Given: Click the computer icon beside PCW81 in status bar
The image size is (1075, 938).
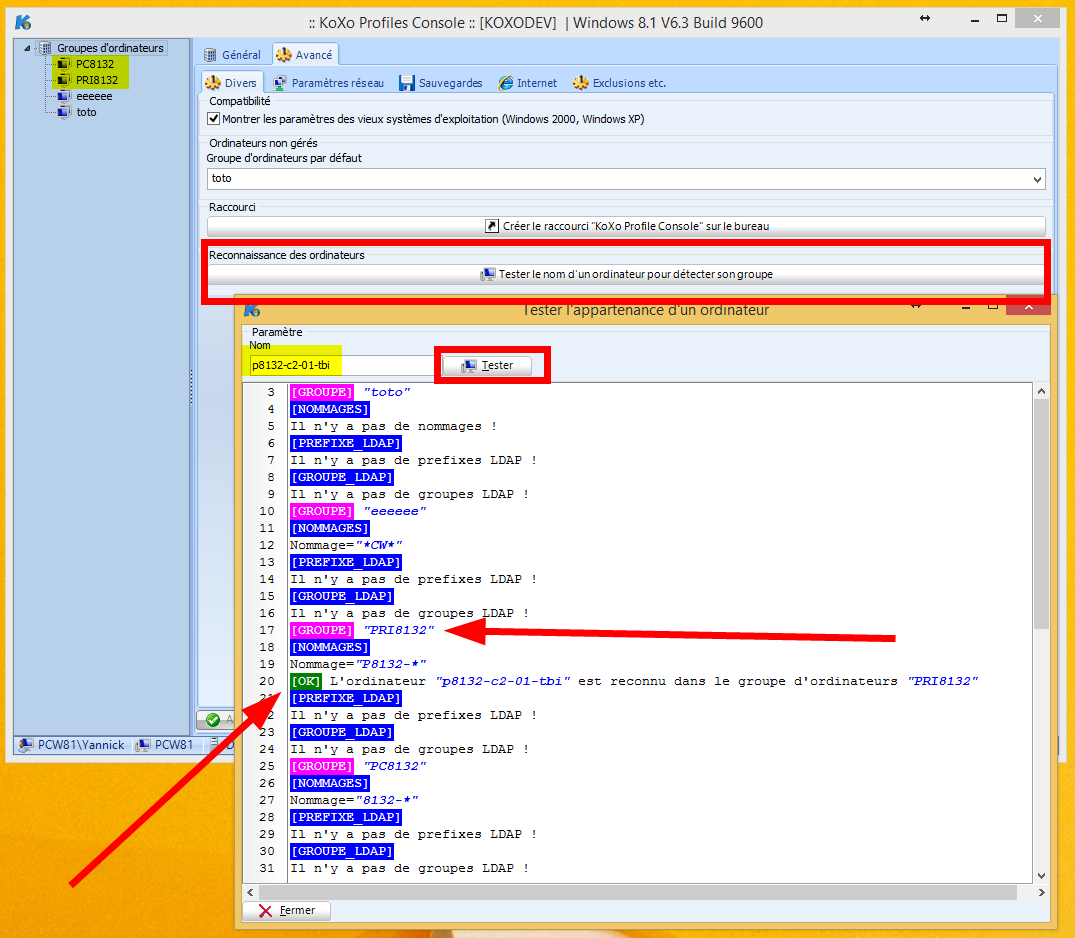Looking at the screenshot, I should click(x=143, y=745).
